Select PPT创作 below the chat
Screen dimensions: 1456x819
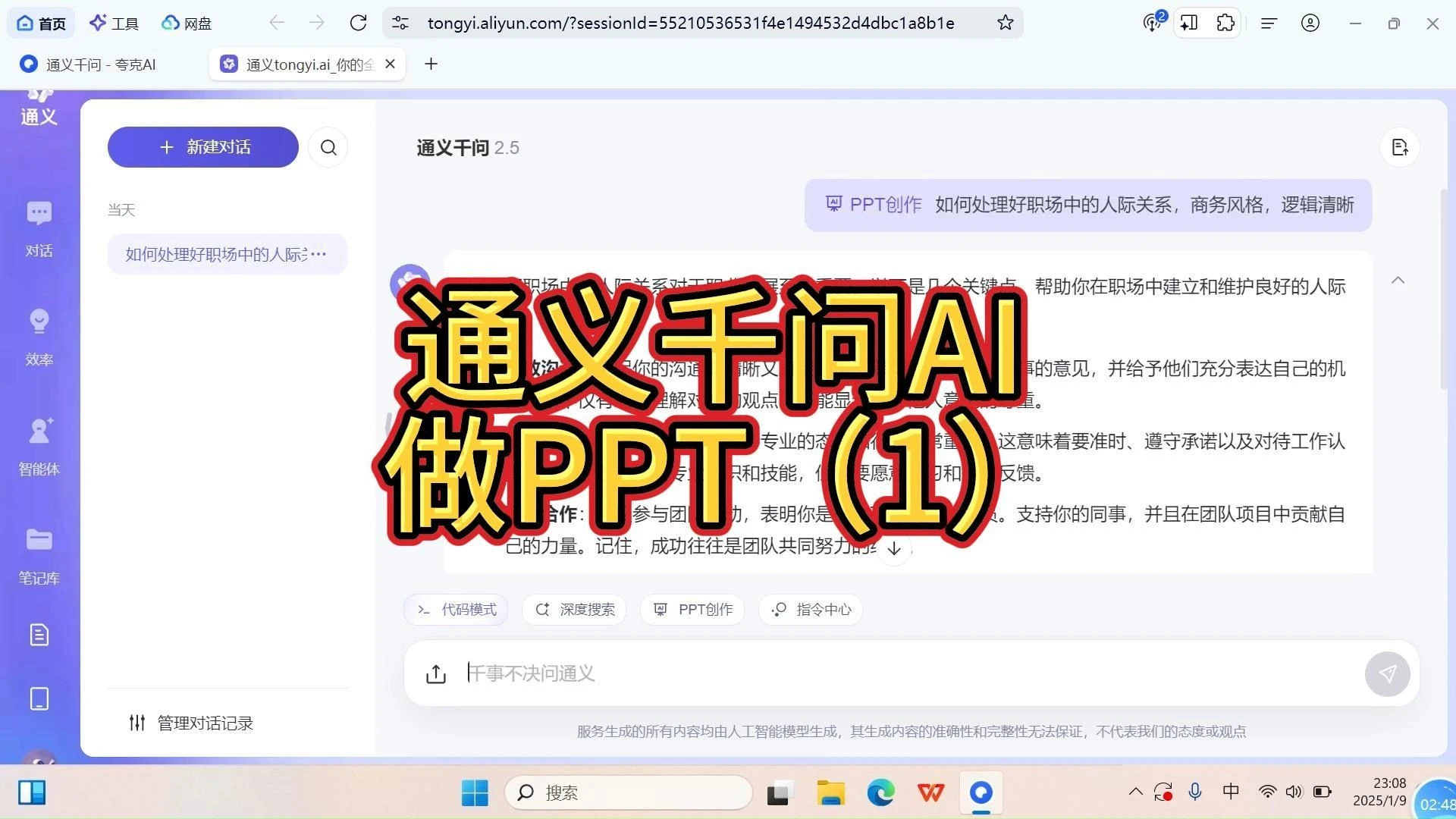click(x=692, y=610)
